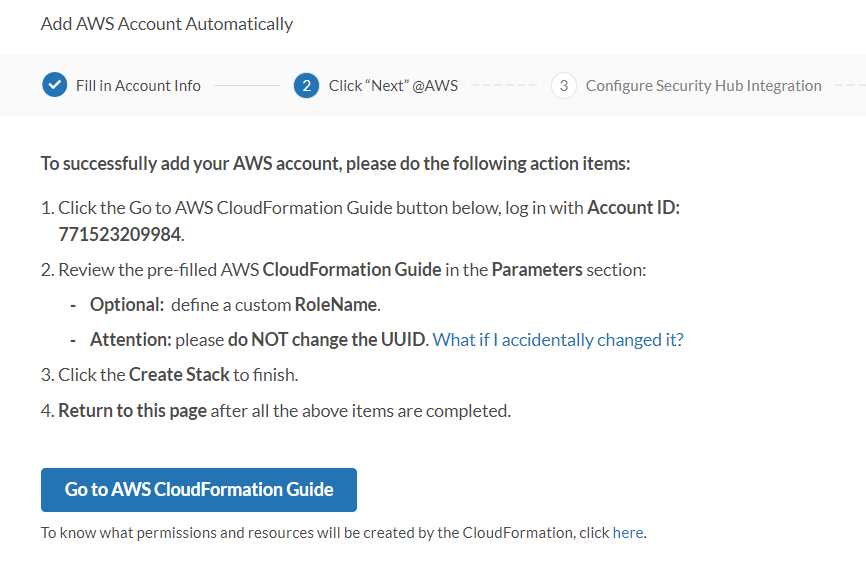Click the bold "do NOT change the UUID" warning
The height and width of the screenshot is (575, 866).
(328, 339)
